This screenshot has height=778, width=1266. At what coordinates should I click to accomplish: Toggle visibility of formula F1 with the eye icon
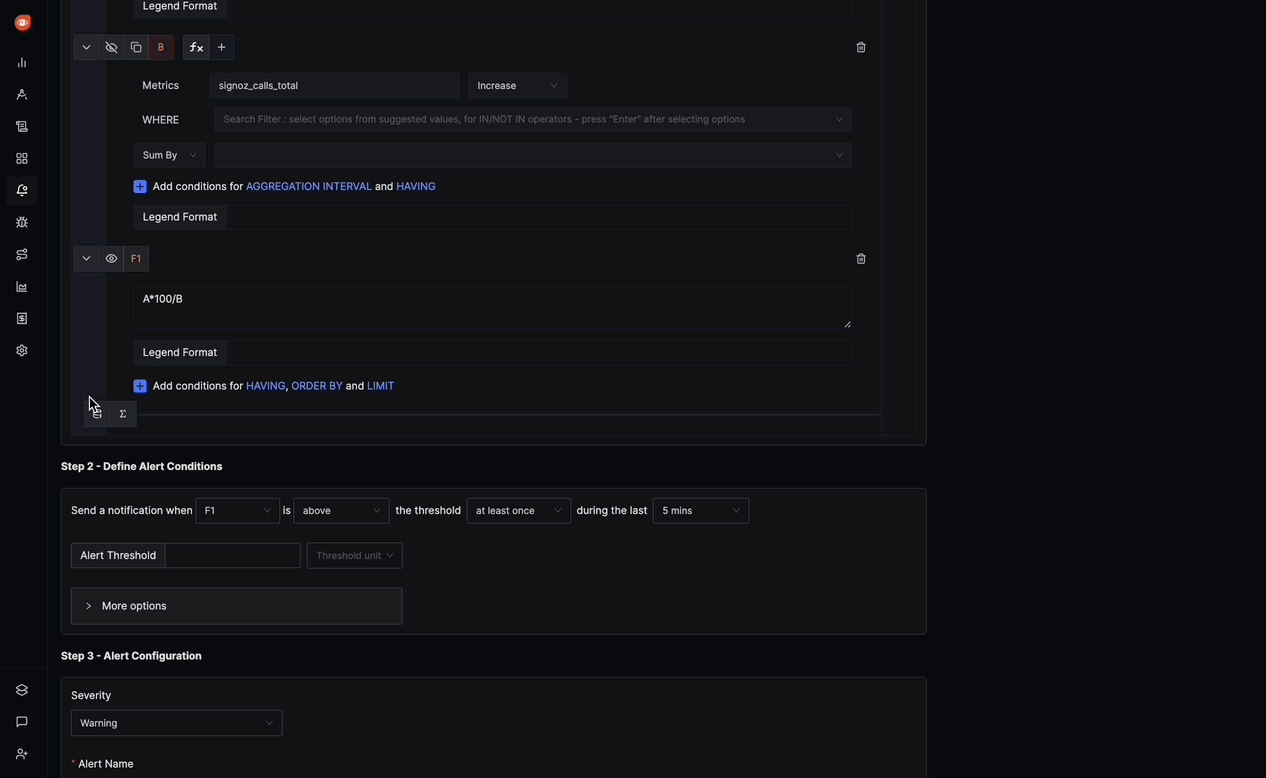pos(111,258)
